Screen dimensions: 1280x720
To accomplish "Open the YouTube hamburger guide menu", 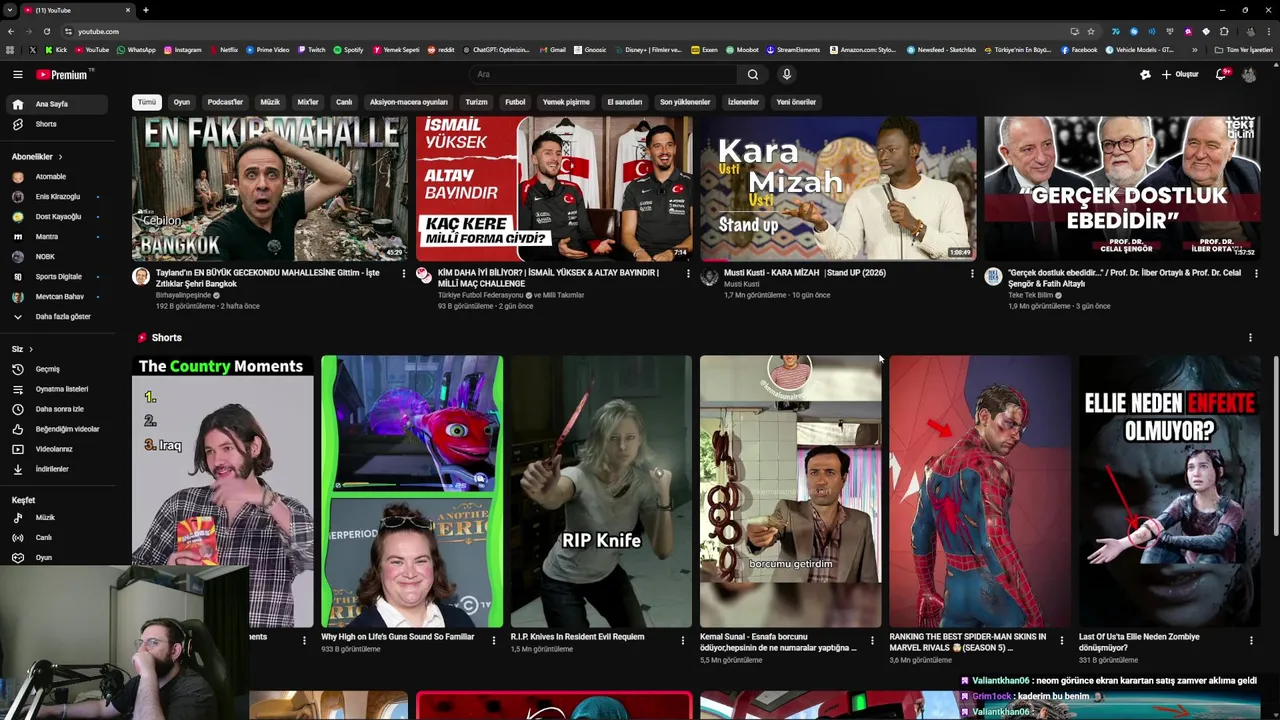I will click(17, 74).
